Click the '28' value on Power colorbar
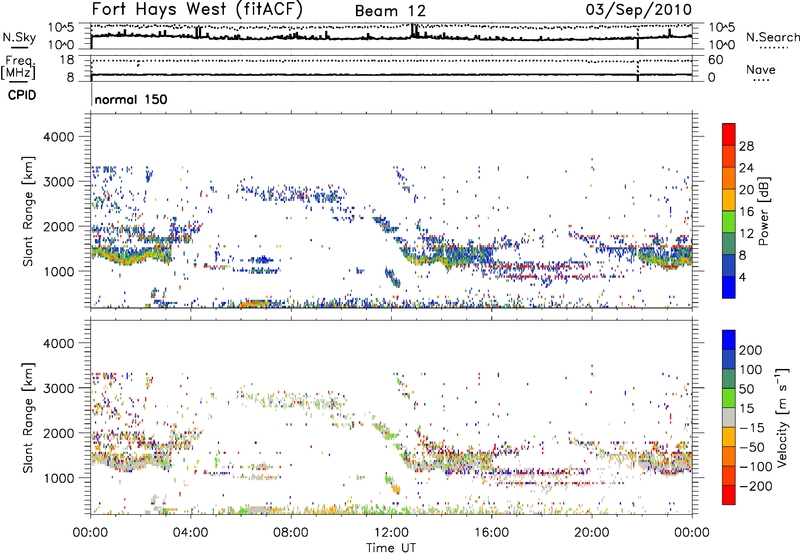This screenshot has height=554, width=800. tap(746, 146)
